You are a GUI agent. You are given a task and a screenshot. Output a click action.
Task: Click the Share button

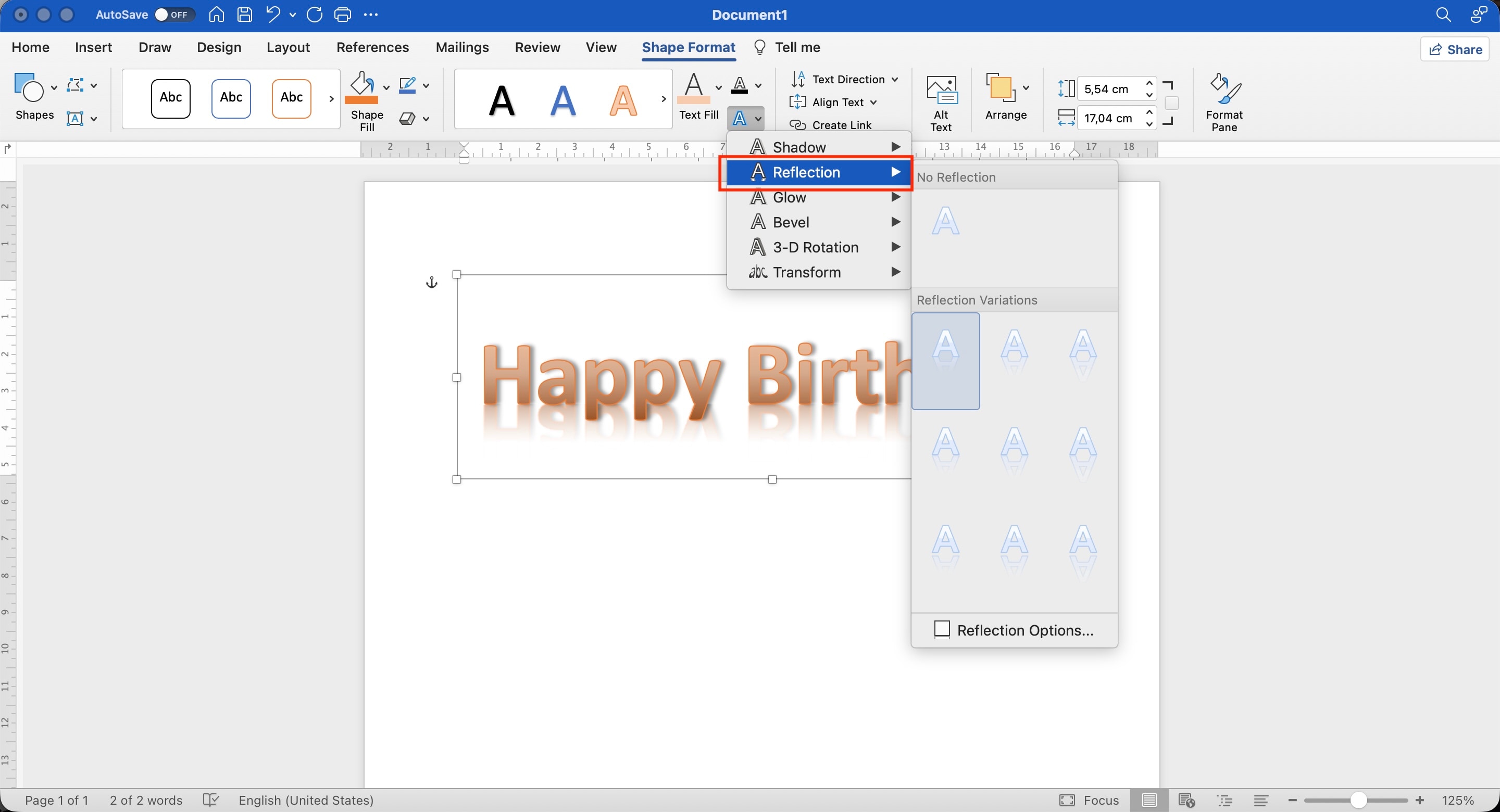pyautogui.click(x=1455, y=49)
